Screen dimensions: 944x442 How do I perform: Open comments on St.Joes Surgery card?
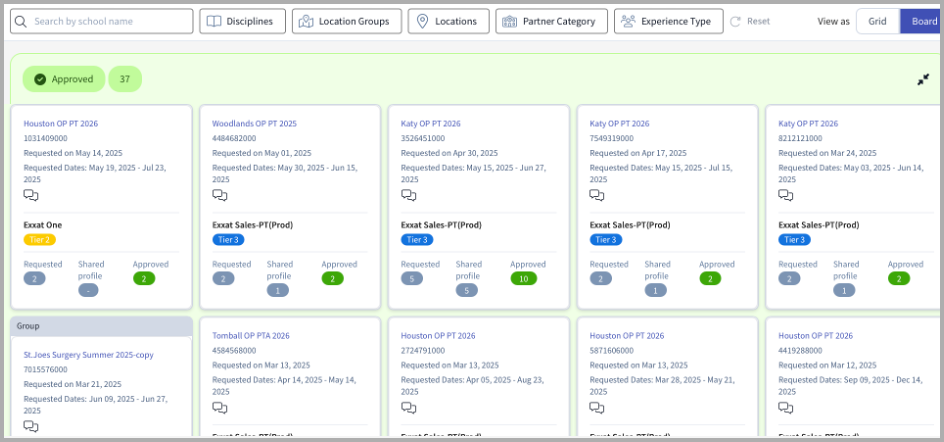pyautogui.click(x=31, y=426)
